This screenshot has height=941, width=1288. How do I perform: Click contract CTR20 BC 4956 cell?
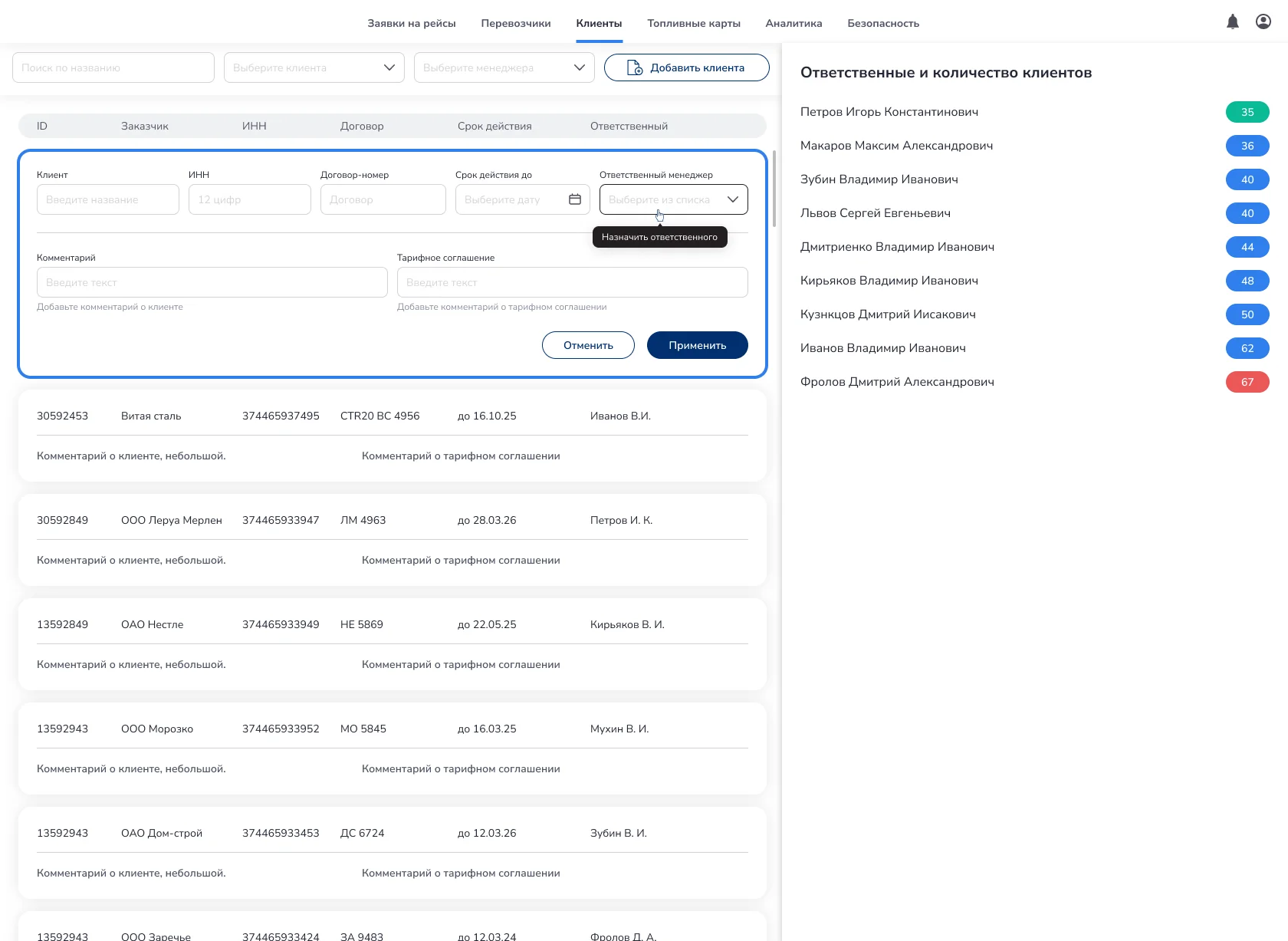point(380,416)
